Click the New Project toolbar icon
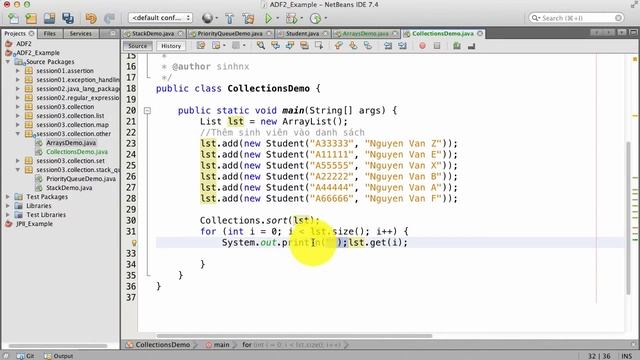640x360 pixels. point(31,18)
